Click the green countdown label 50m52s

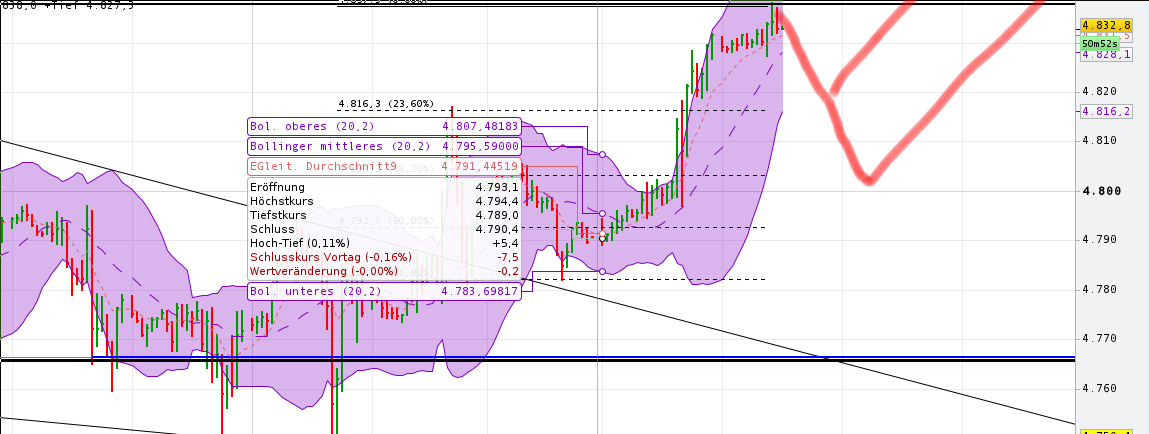pos(1098,44)
